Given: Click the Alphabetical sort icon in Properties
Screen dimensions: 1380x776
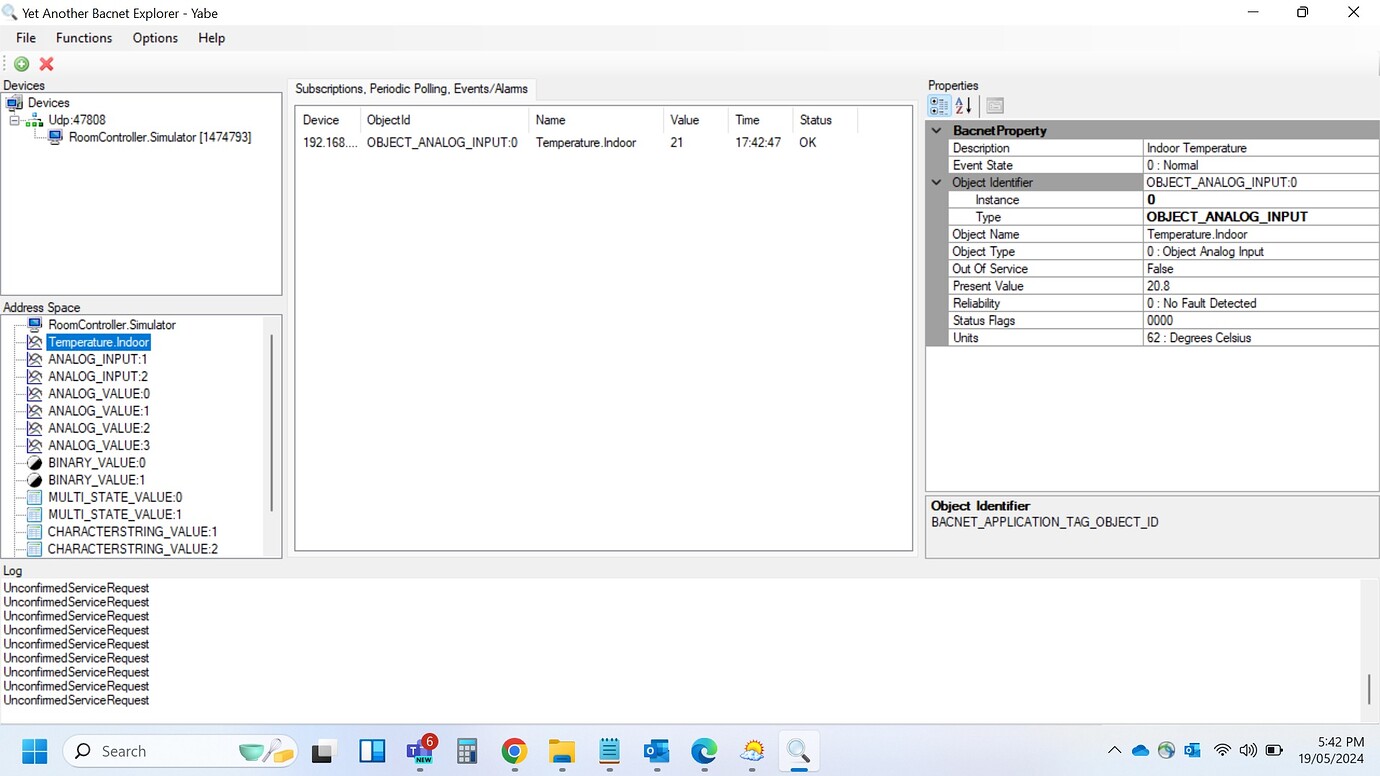Looking at the screenshot, I should (962, 105).
